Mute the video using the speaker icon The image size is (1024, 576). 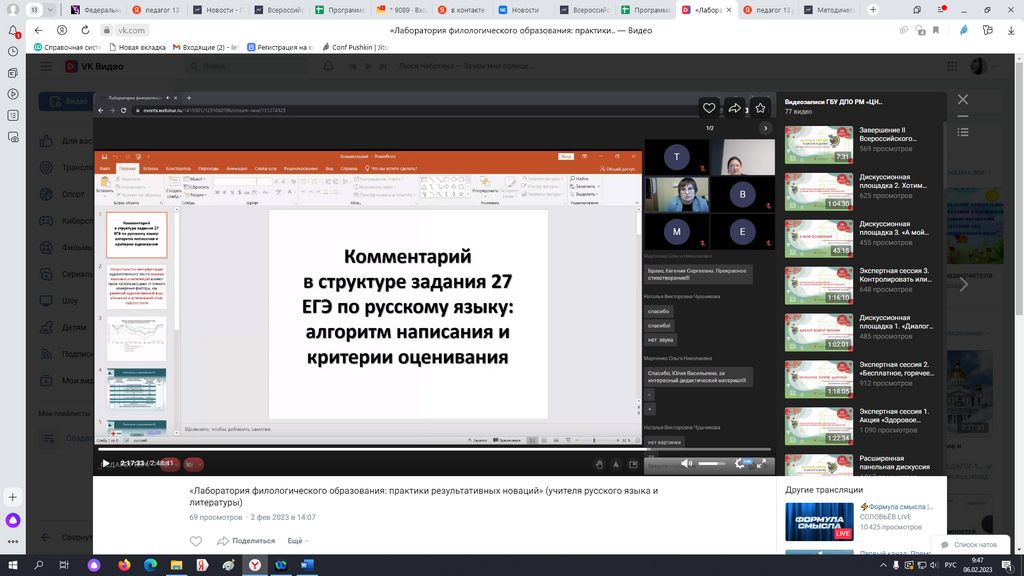[686, 464]
